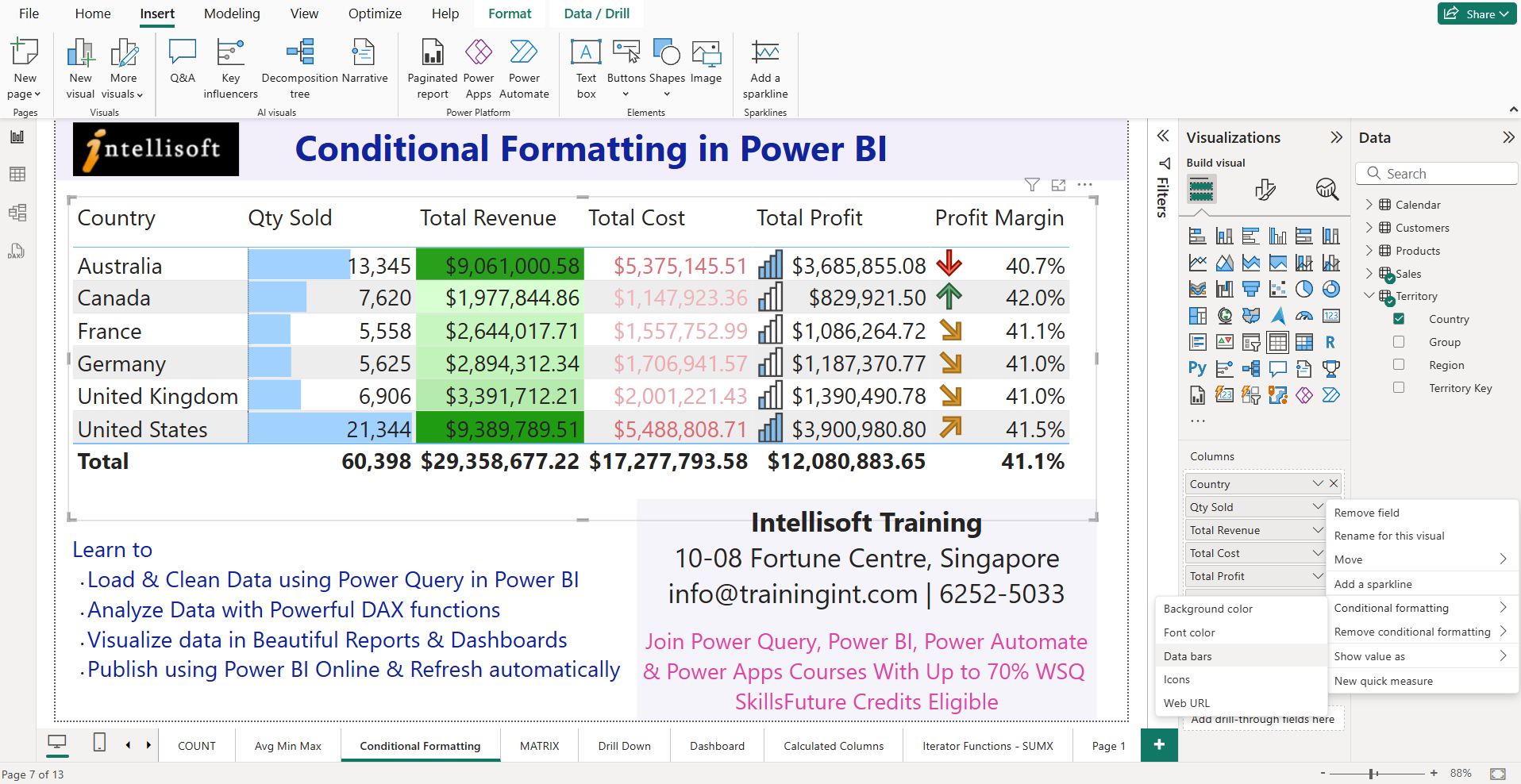Switch to the Dashboard page tab
The height and width of the screenshot is (784, 1521).
pos(717,746)
